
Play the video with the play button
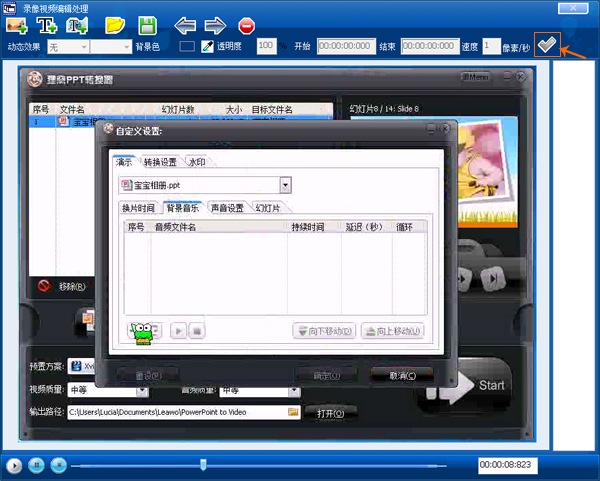pyautogui.click(x=15, y=466)
